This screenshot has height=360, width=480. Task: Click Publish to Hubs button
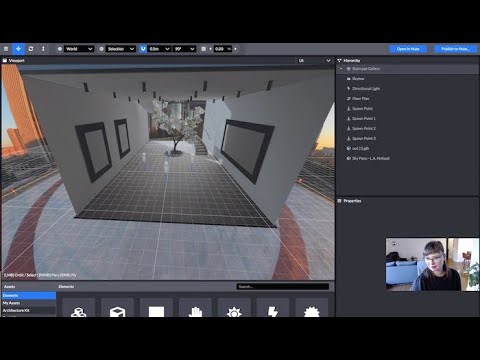pos(456,49)
